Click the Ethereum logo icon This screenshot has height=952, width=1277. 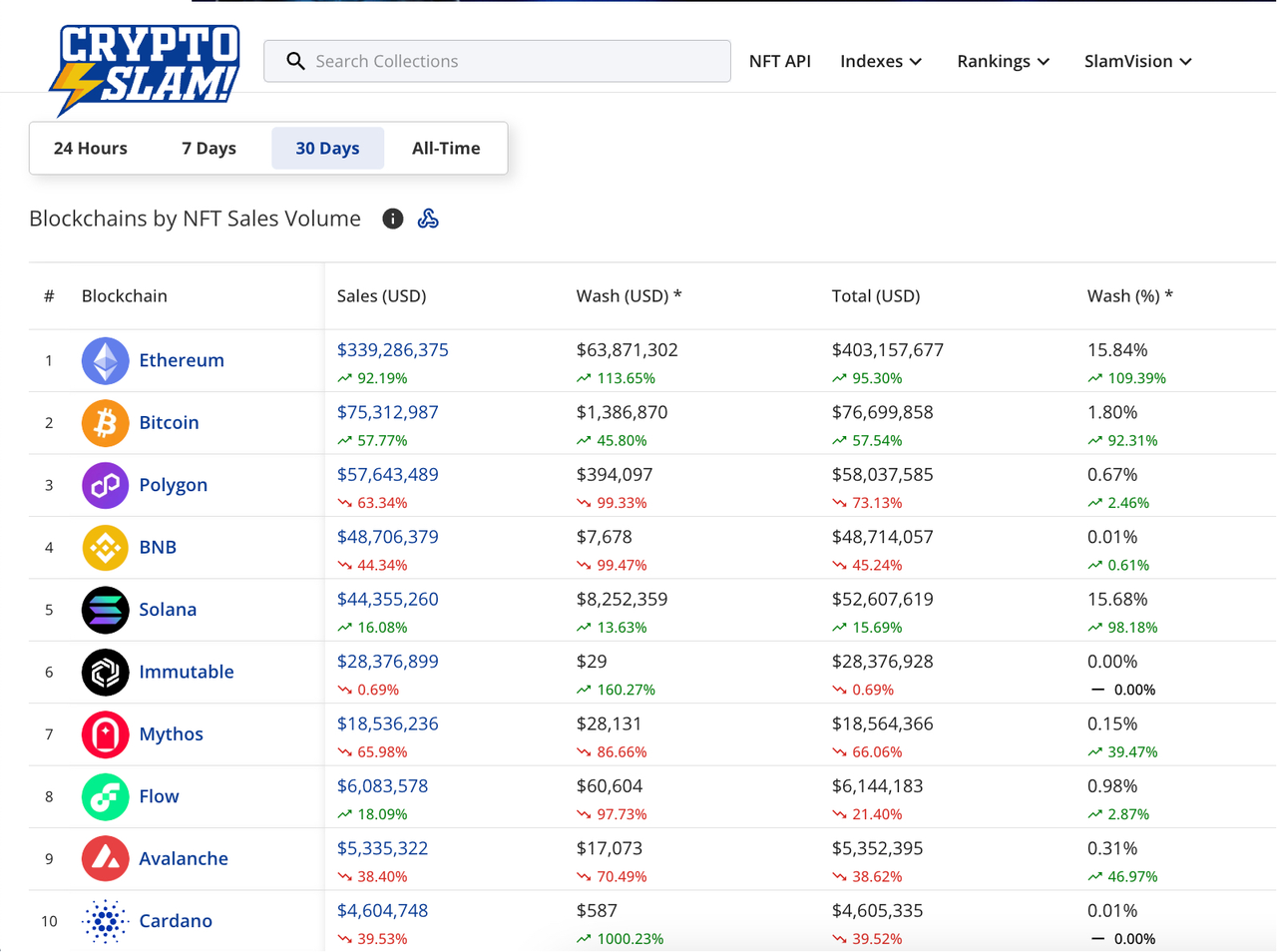tap(105, 360)
